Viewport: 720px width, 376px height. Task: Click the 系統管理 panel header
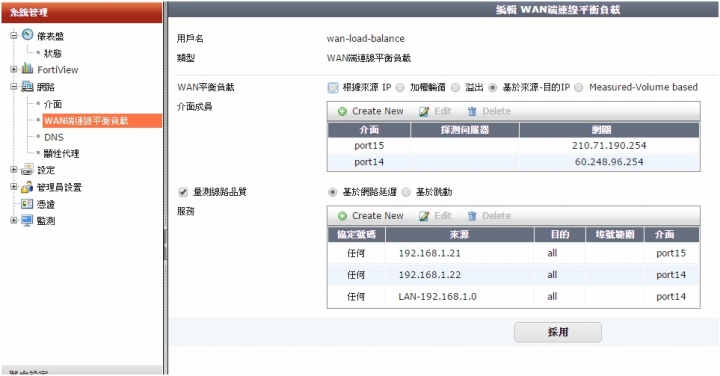tap(82, 12)
